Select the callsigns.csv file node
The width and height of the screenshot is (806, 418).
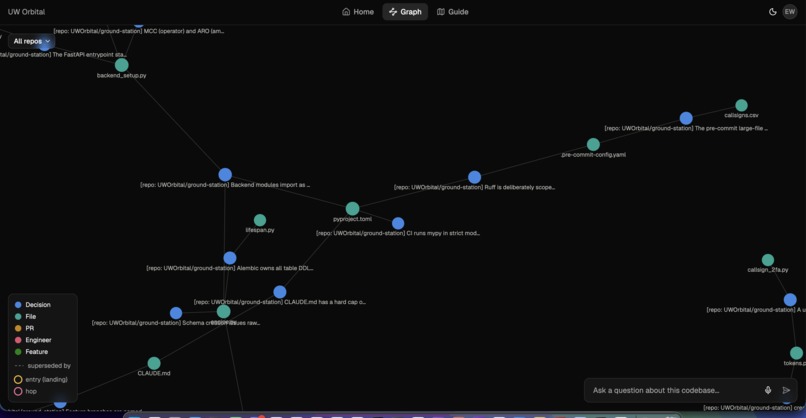pyautogui.click(x=741, y=105)
